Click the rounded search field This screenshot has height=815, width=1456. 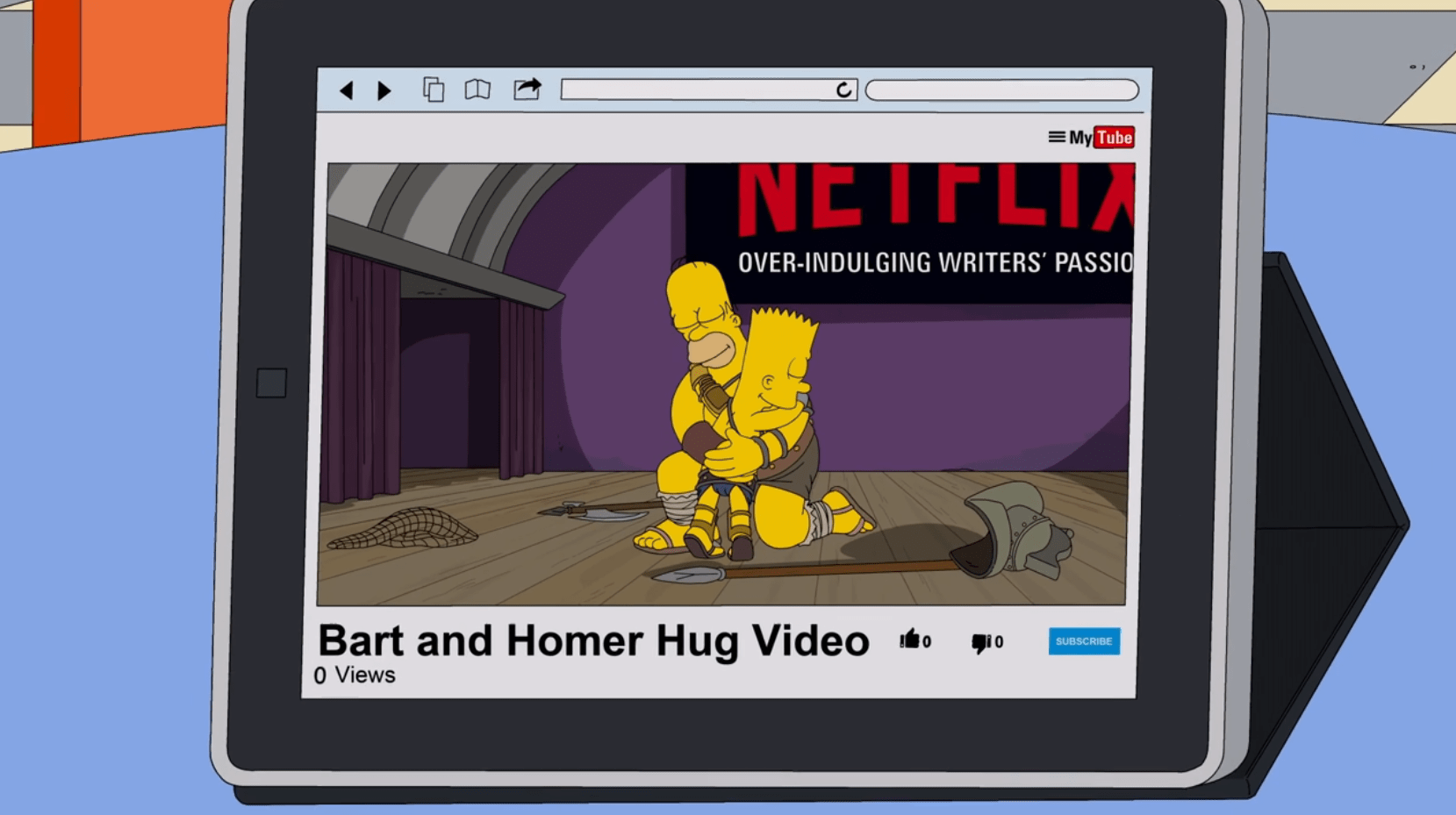point(1001,90)
